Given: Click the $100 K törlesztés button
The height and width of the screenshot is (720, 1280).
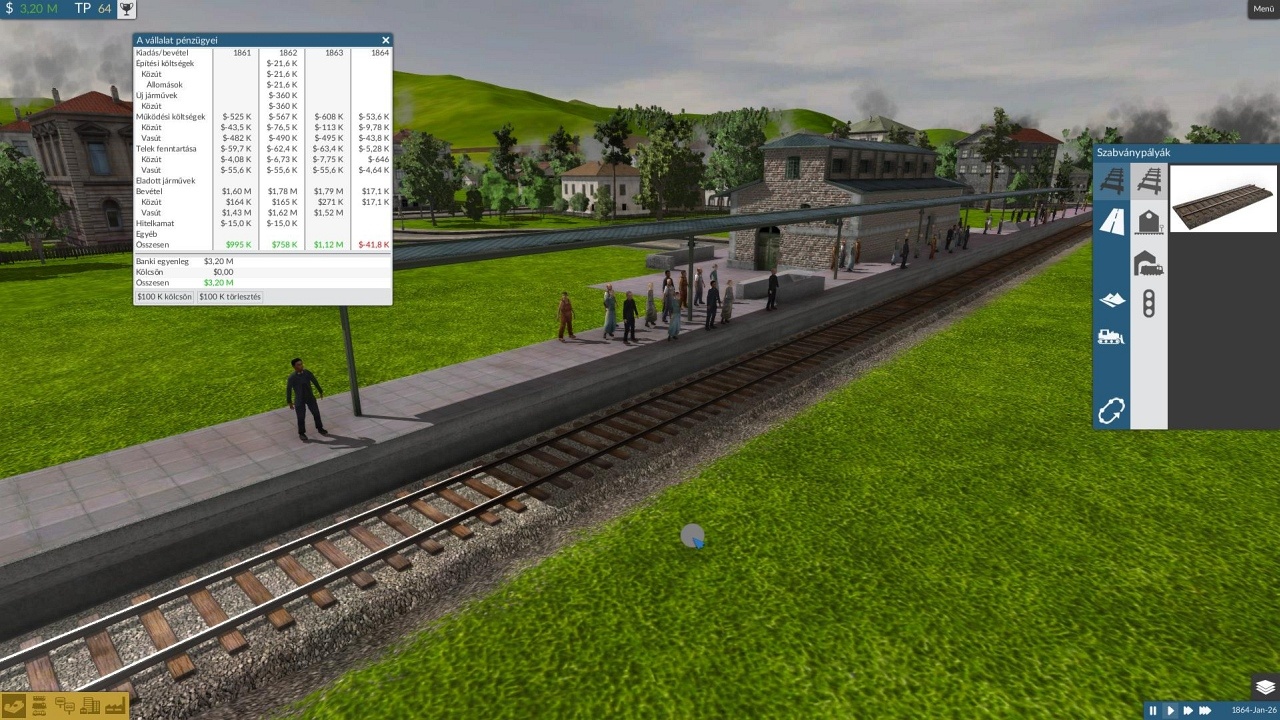Looking at the screenshot, I should (230, 297).
